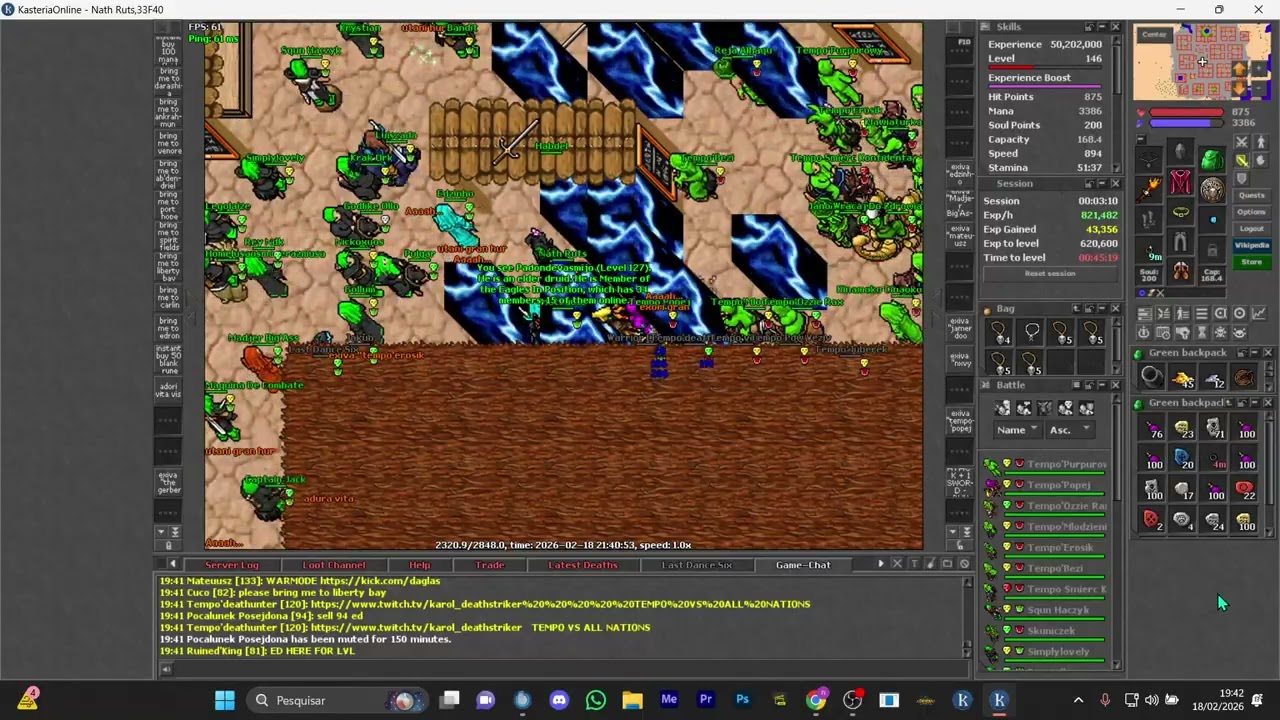The width and height of the screenshot is (1280, 720).
Task: Close the Skills panel
Action: click(1115, 27)
